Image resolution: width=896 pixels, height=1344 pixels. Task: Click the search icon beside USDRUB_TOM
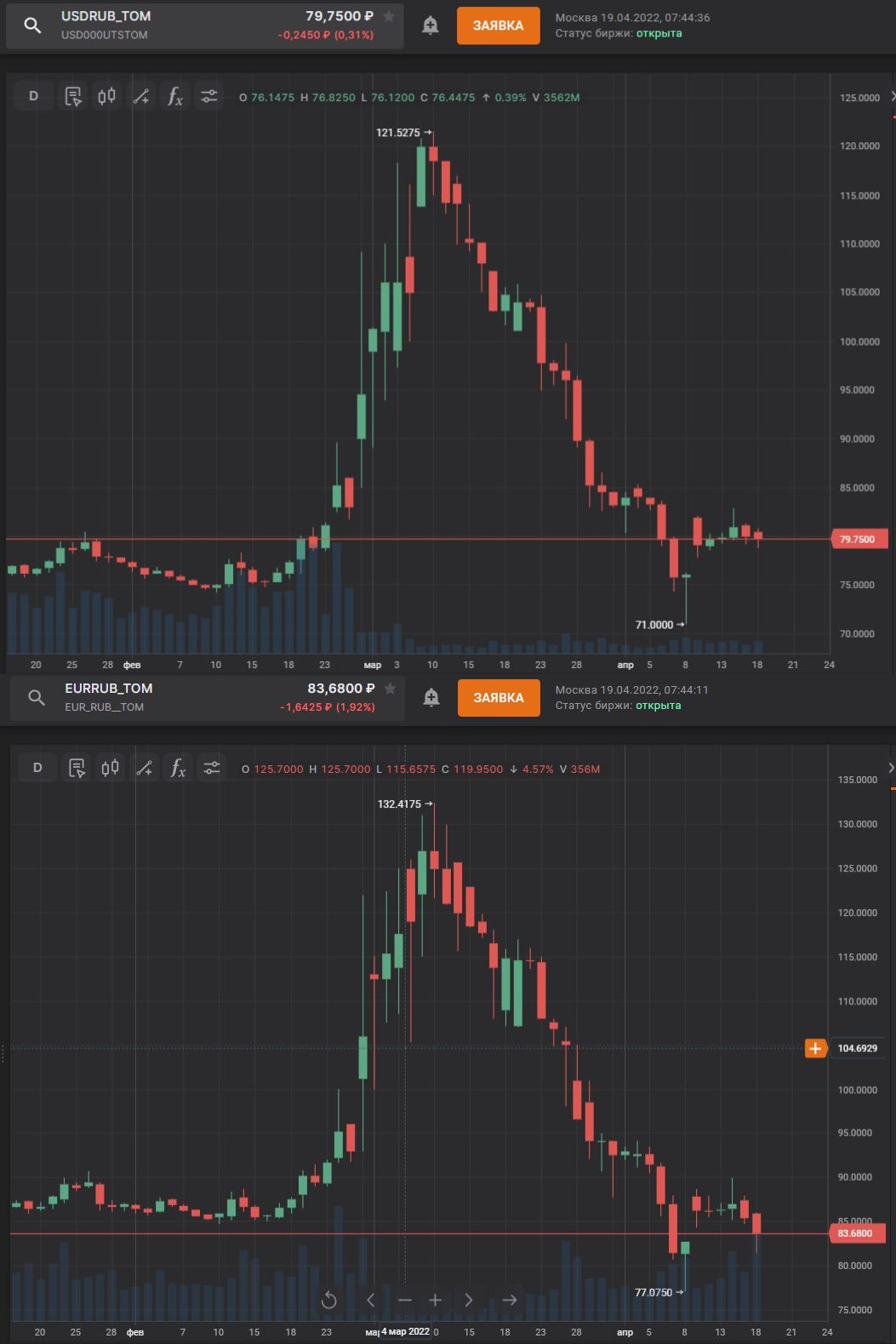32,26
